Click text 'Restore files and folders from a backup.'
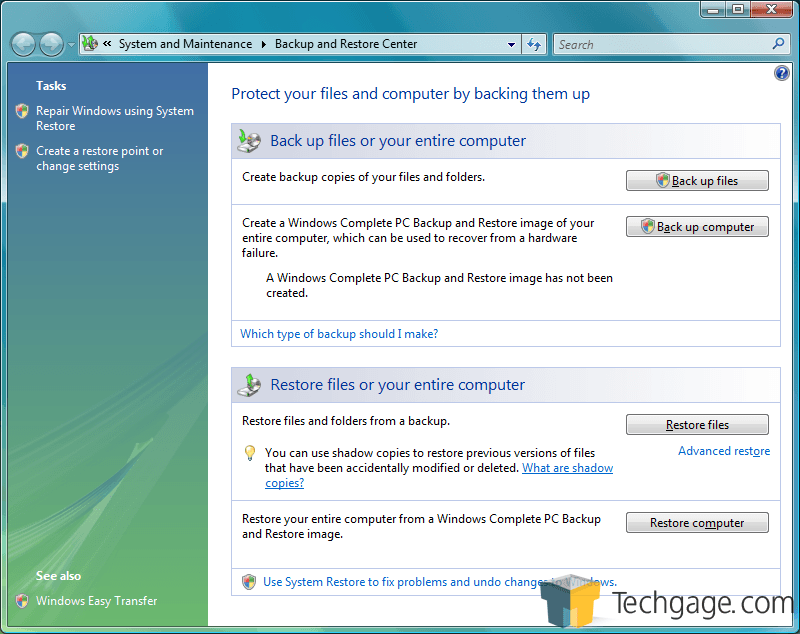800x634 pixels. point(346,421)
